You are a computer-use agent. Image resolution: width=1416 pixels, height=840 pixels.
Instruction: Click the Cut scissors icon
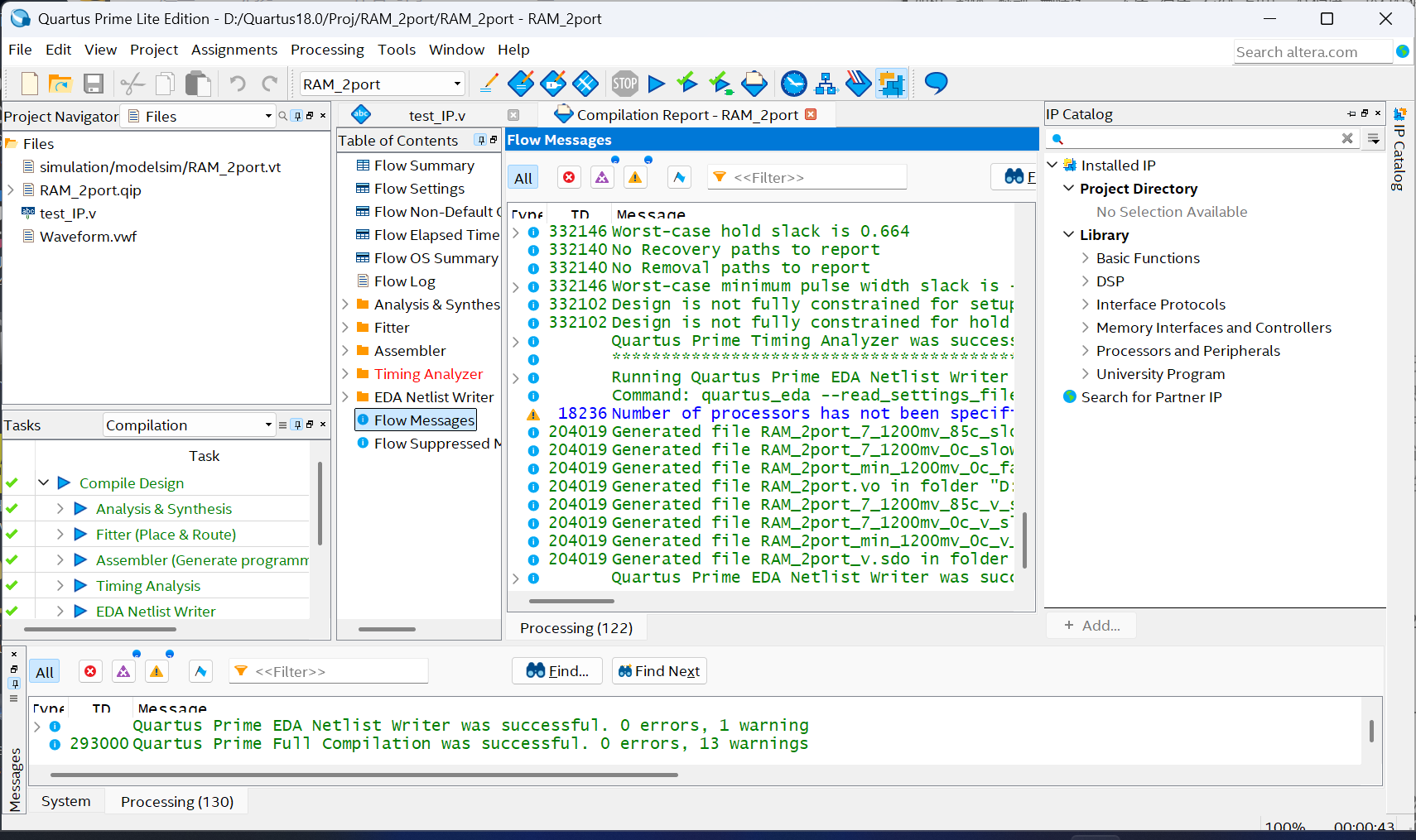pyautogui.click(x=132, y=84)
